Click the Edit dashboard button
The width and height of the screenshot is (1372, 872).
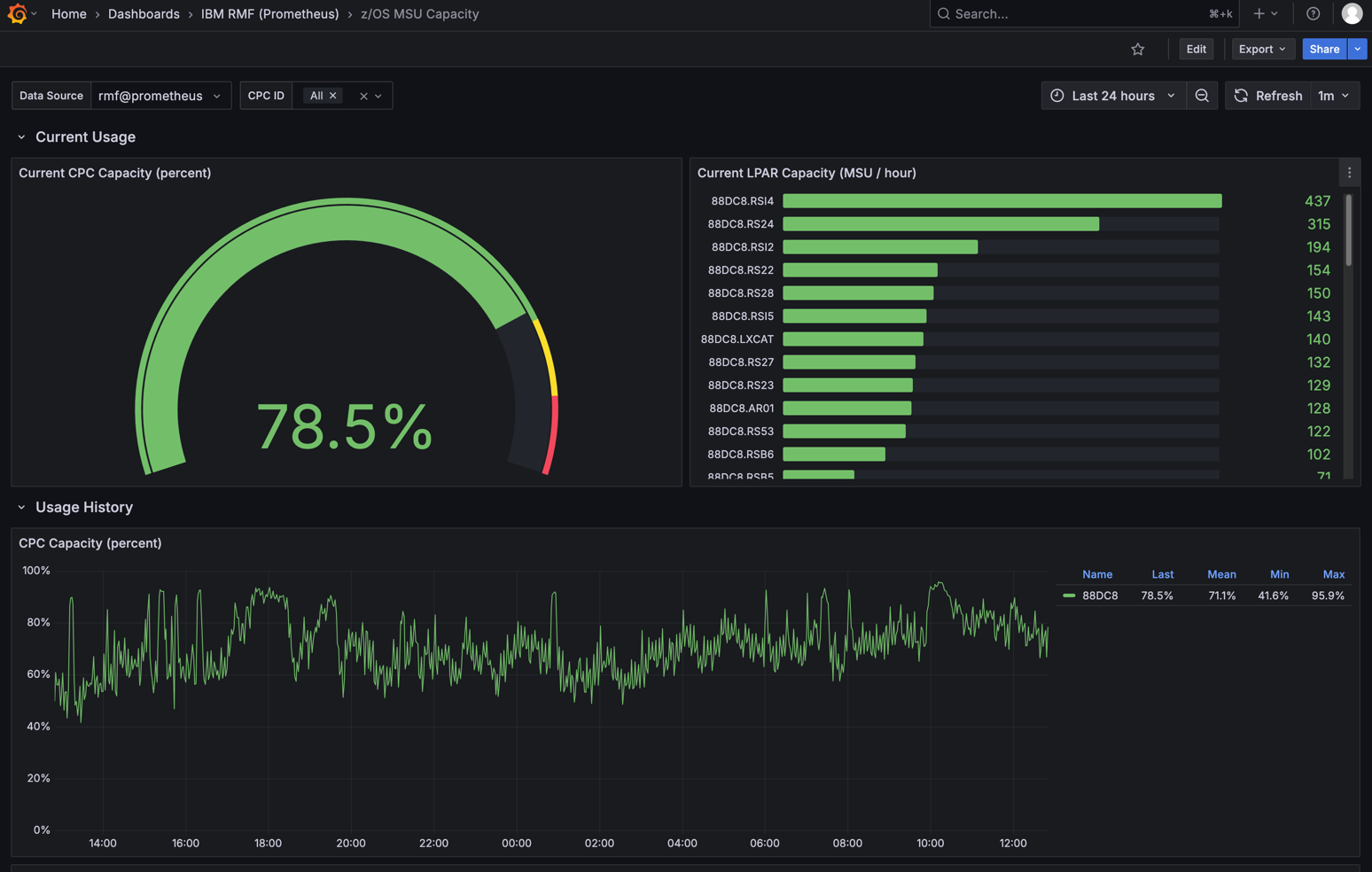[1196, 50]
